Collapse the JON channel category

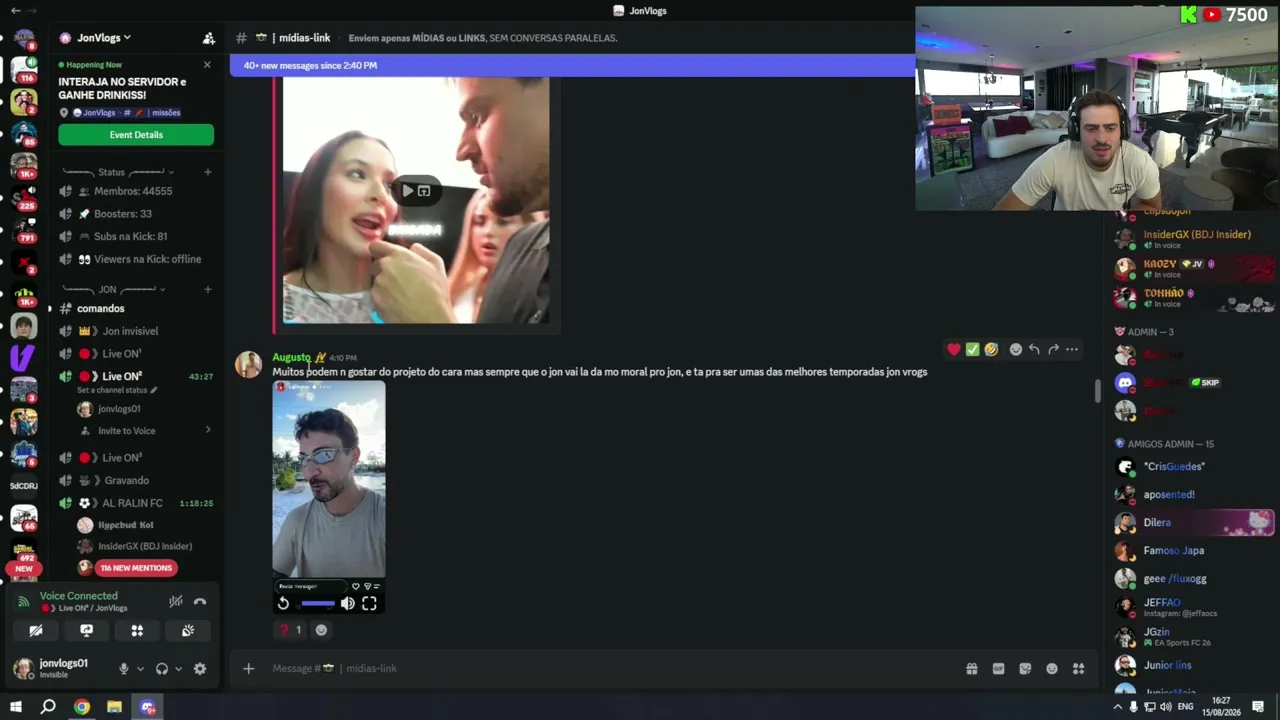click(x=108, y=289)
